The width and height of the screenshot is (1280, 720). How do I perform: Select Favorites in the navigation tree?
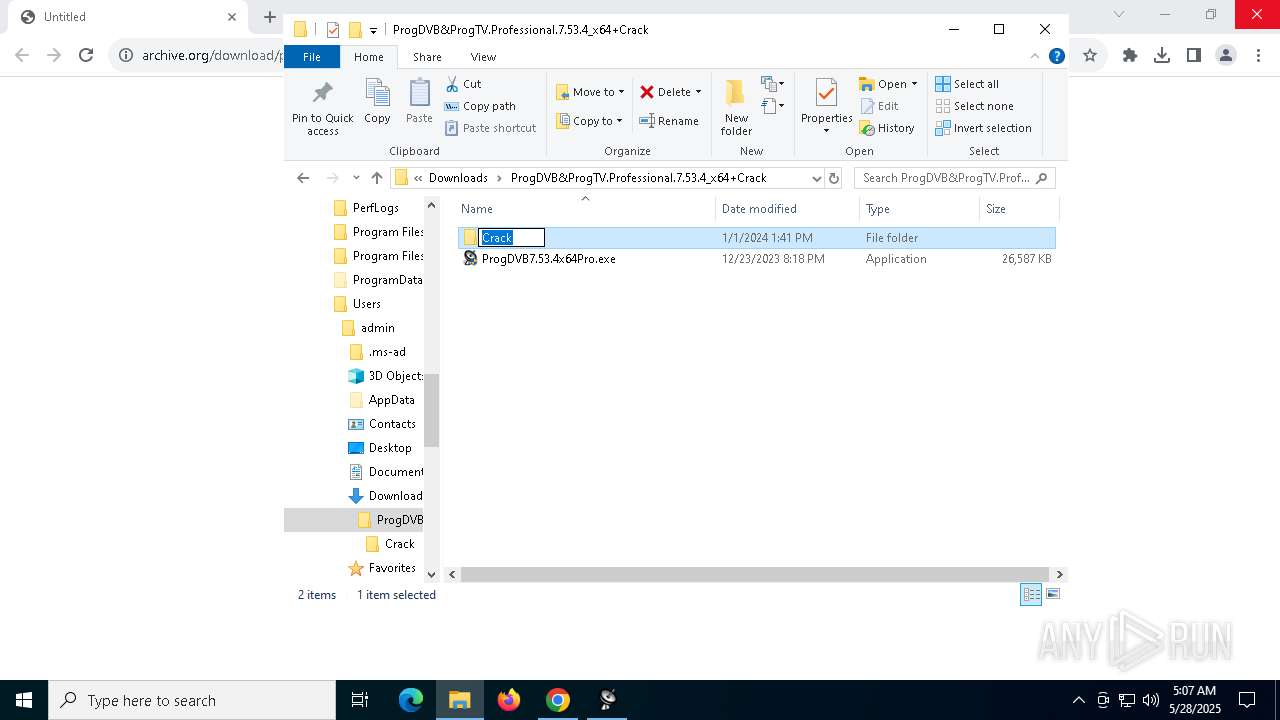(391, 568)
